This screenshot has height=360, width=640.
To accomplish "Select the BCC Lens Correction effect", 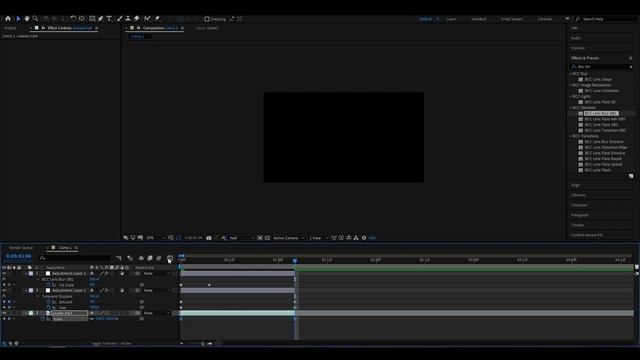I will click(x=601, y=91).
